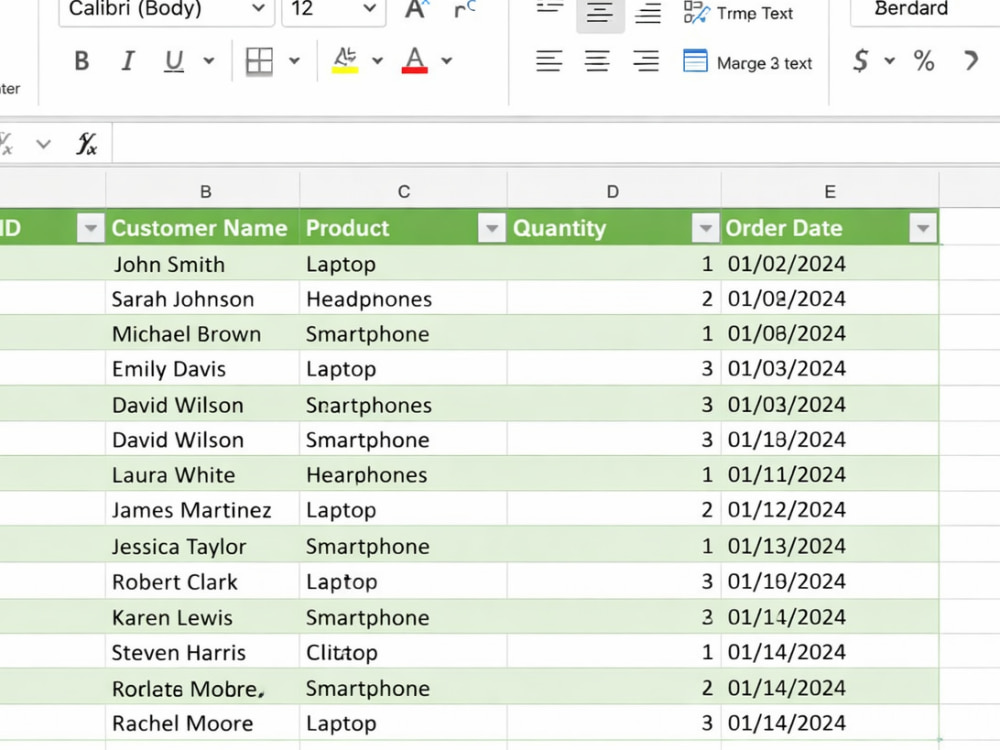
Task: Select Hearphones cell in Laura White row
Action: click(x=404, y=474)
